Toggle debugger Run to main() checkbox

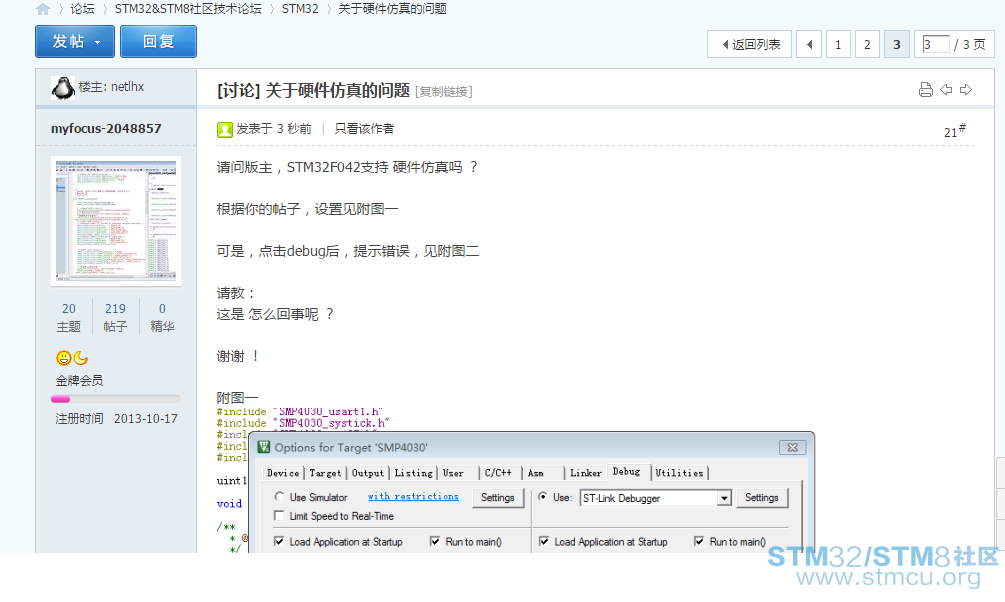click(x=699, y=541)
